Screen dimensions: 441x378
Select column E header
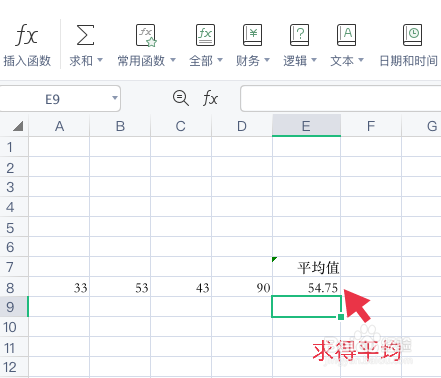(306, 126)
